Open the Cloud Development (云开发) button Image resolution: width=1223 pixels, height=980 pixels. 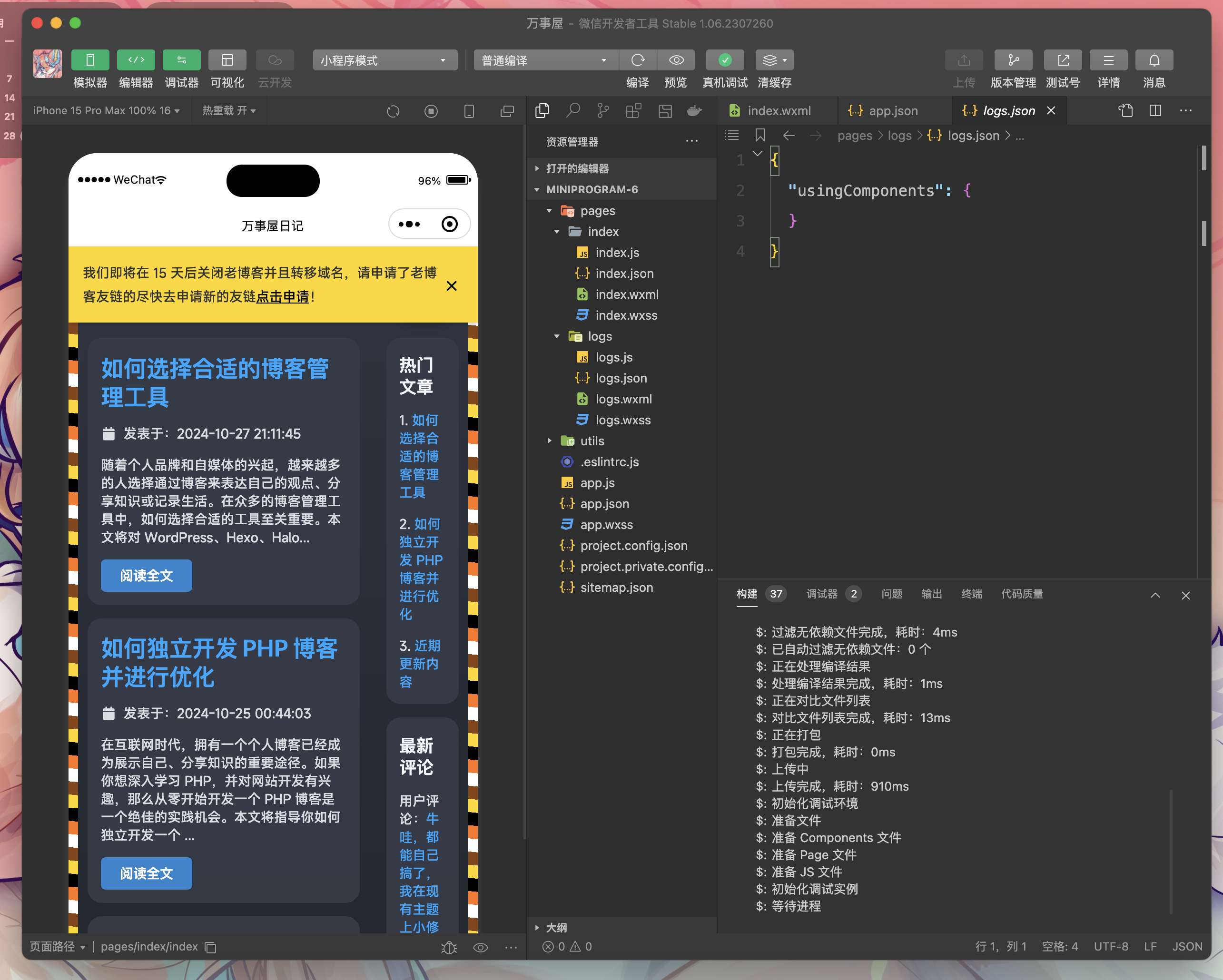(275, 60)
